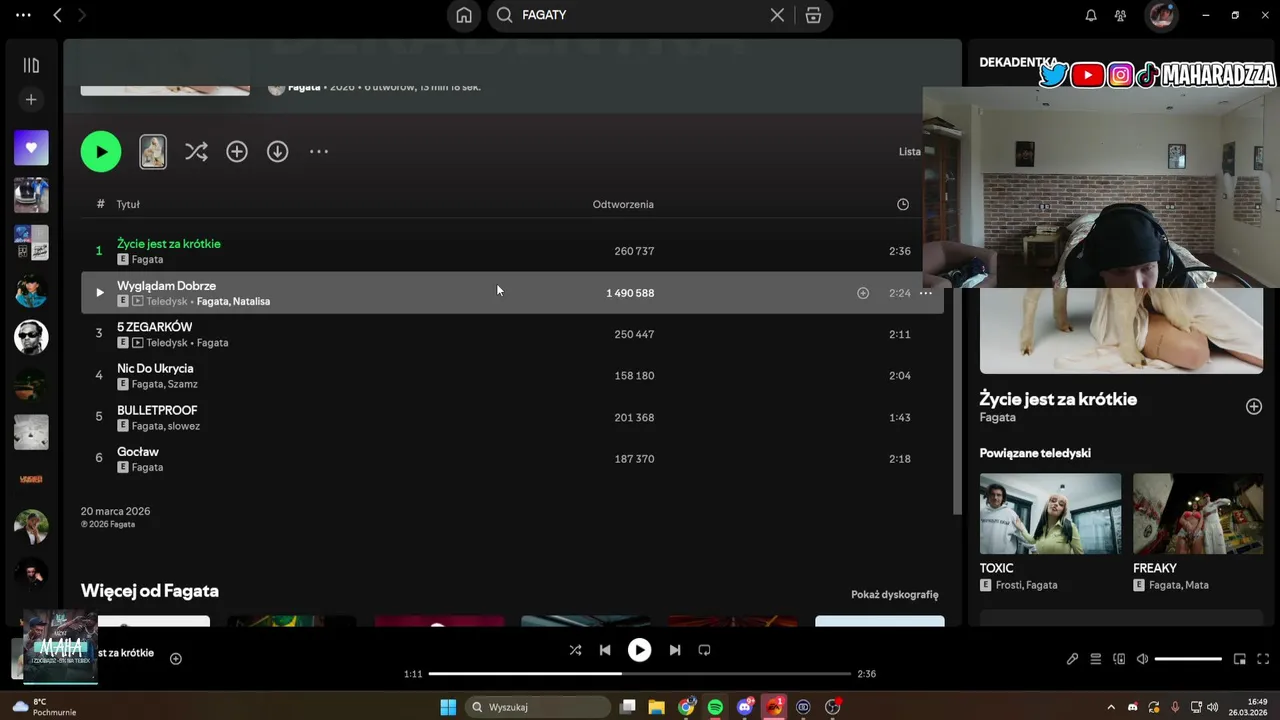1280x720 pixels.
Task: Add Życie jest za krótkie in side panel
Action: pyautogui.click(x=1253, y=406)
